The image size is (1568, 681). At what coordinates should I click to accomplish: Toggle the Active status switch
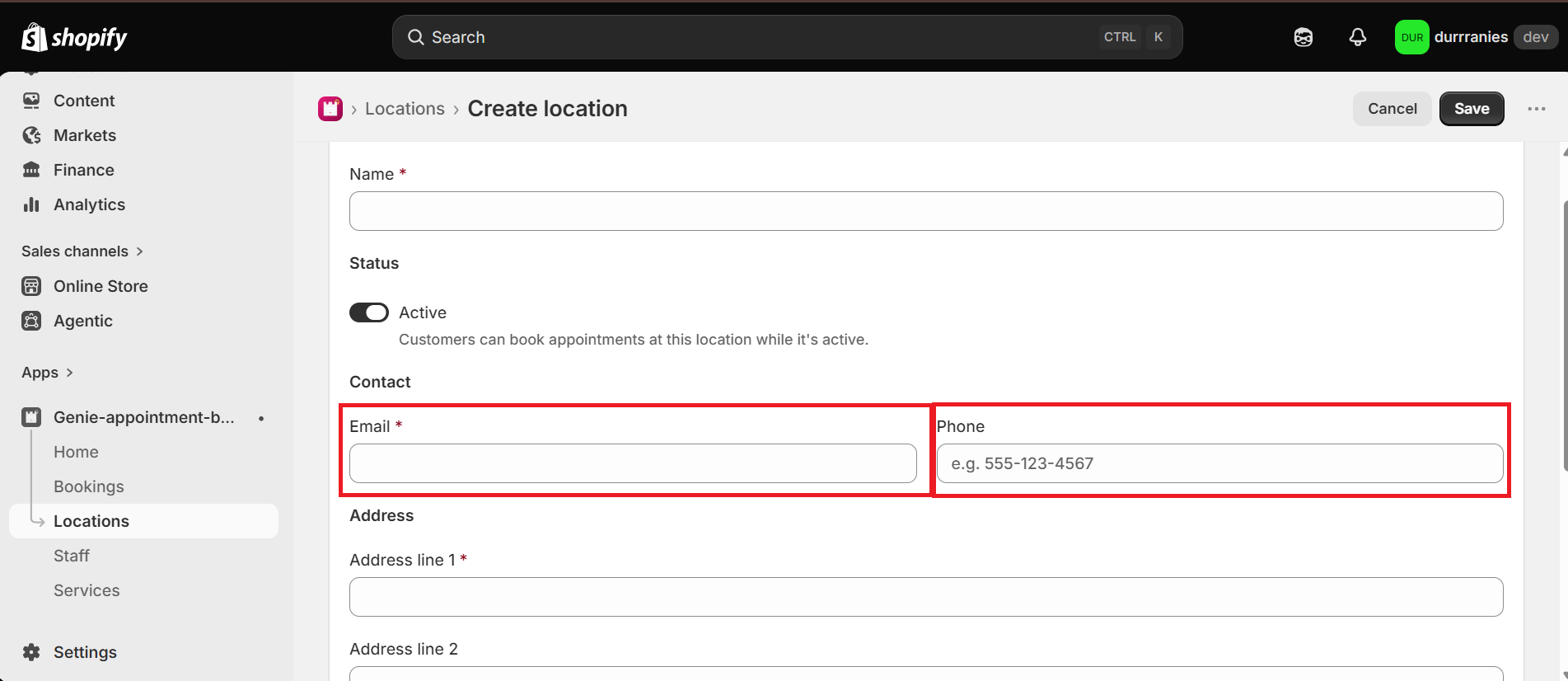click(368, 312)
